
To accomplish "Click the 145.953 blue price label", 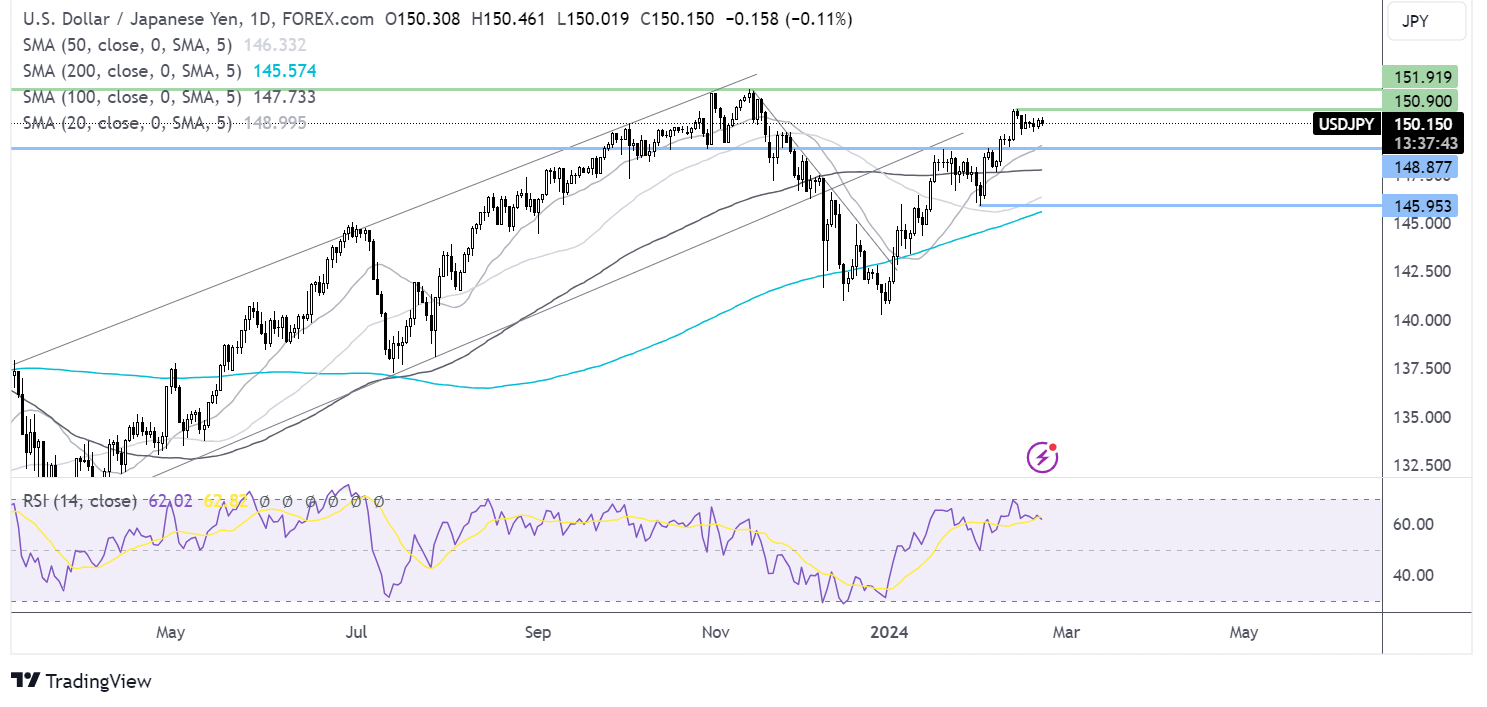I will point(1422,206).
